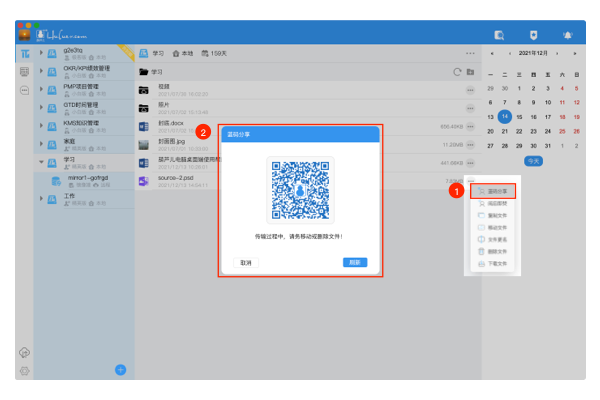Choose 下载文件 from the context menu
Viewport: 600px width, 400px height.
493,264
